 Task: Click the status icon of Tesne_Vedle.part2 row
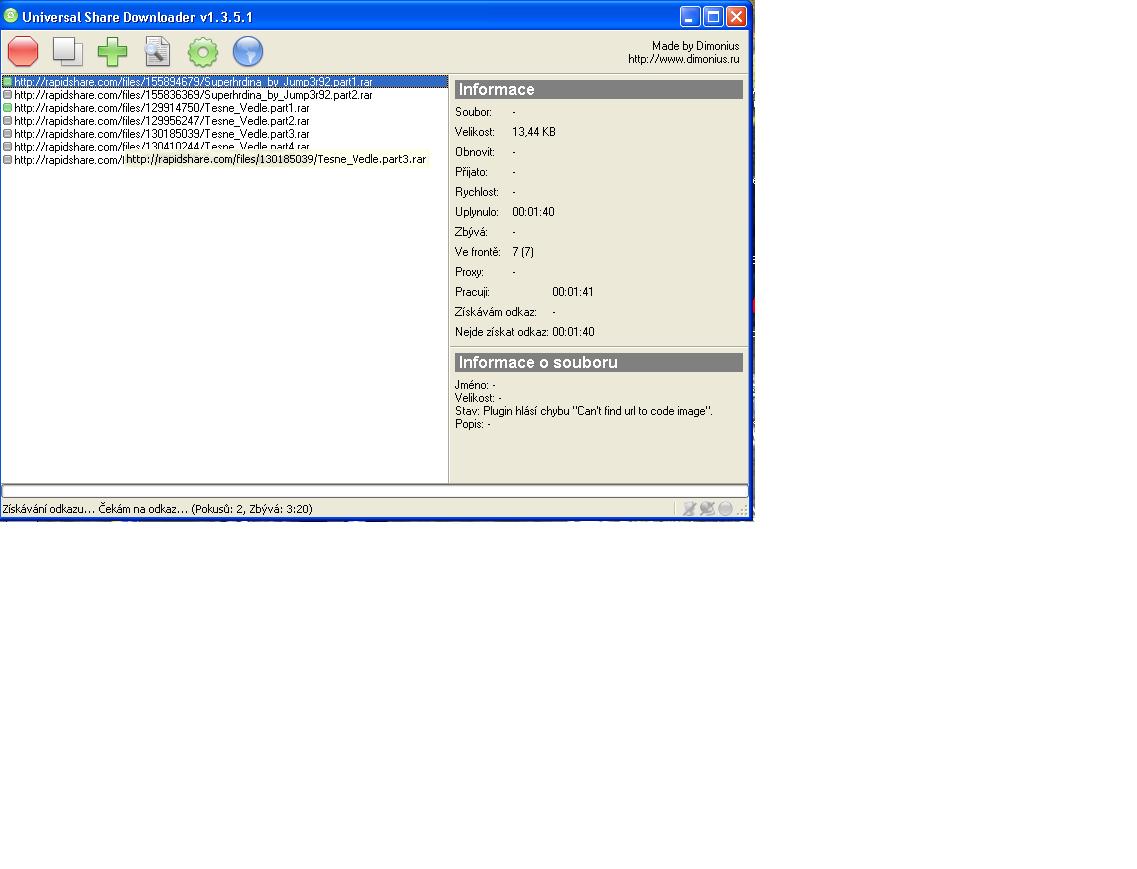pos(7,121)
